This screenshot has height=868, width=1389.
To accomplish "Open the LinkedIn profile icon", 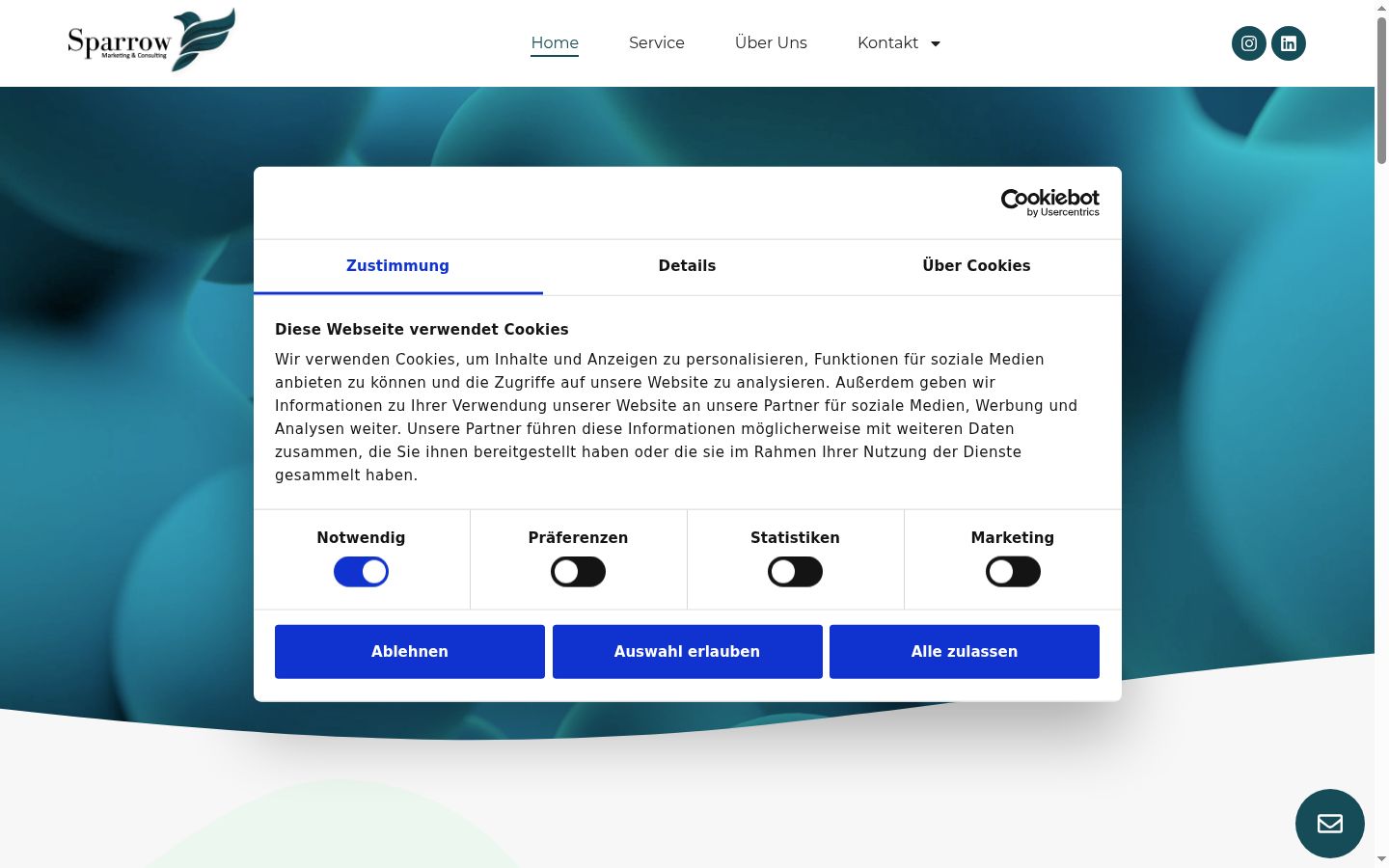I will (1289, 43).
